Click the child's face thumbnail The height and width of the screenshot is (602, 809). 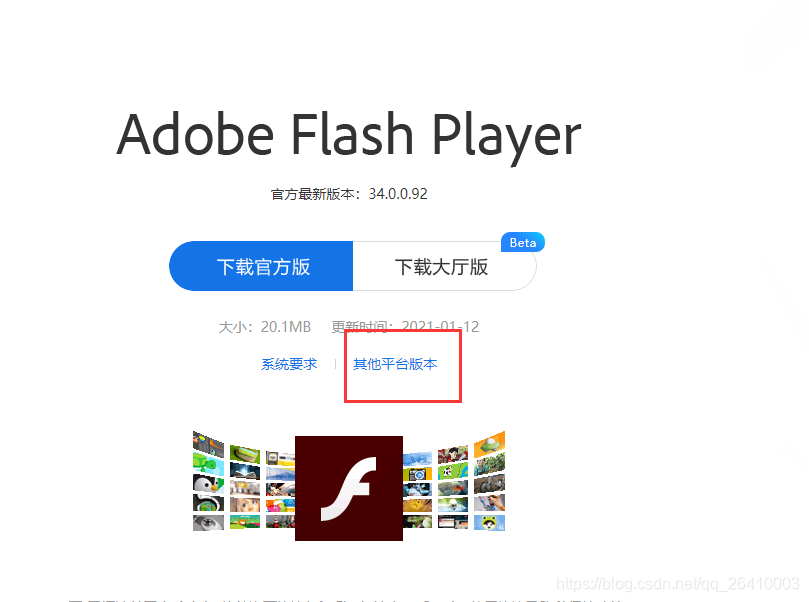click(x=245, y=504)
